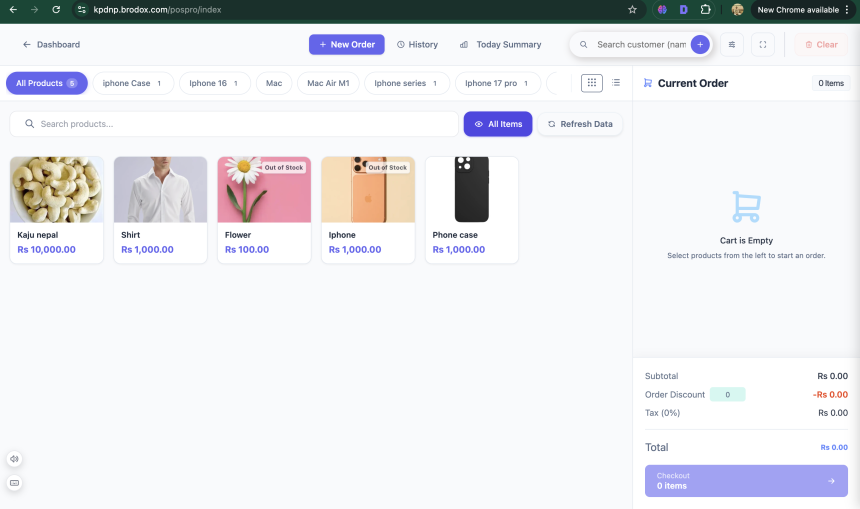The image size is (860, 509).
Task: Switch to grid view
Action: 592,83
